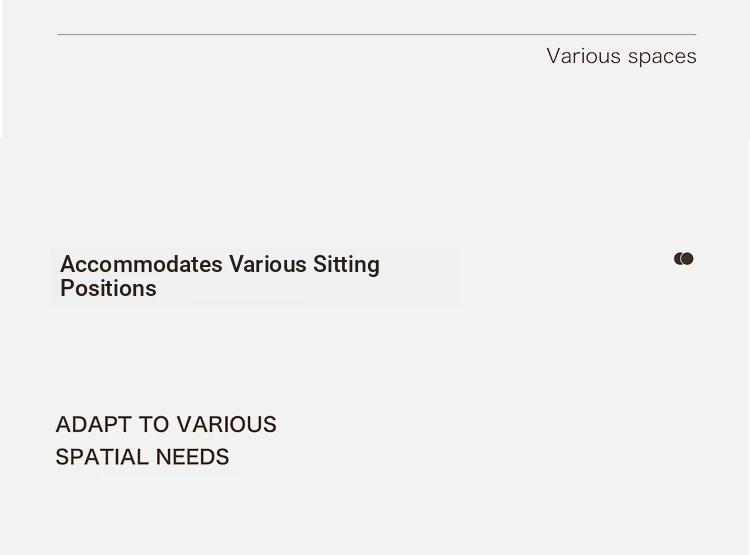Click the word 'VARIOUS' in the uppercase text
The height and width of the screenshot is (555, 750).
tap(226, 424)
